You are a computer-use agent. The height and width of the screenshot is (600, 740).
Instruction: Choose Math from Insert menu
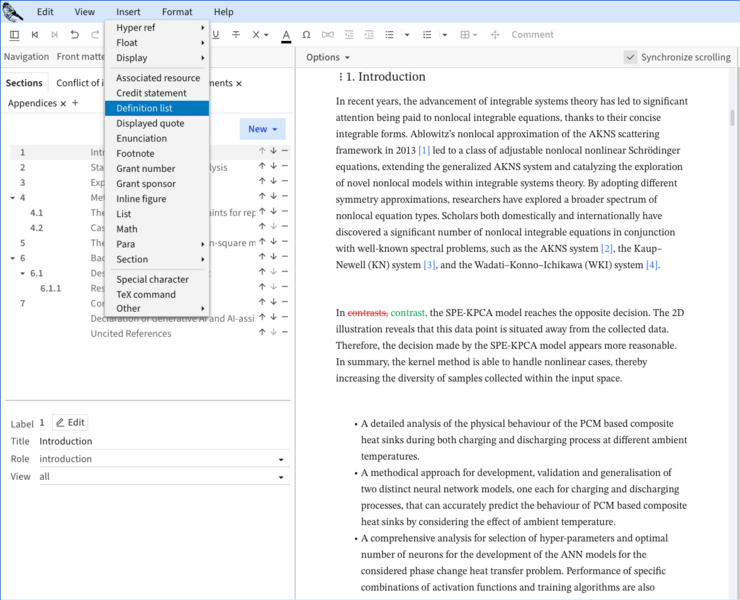[157, 229]
